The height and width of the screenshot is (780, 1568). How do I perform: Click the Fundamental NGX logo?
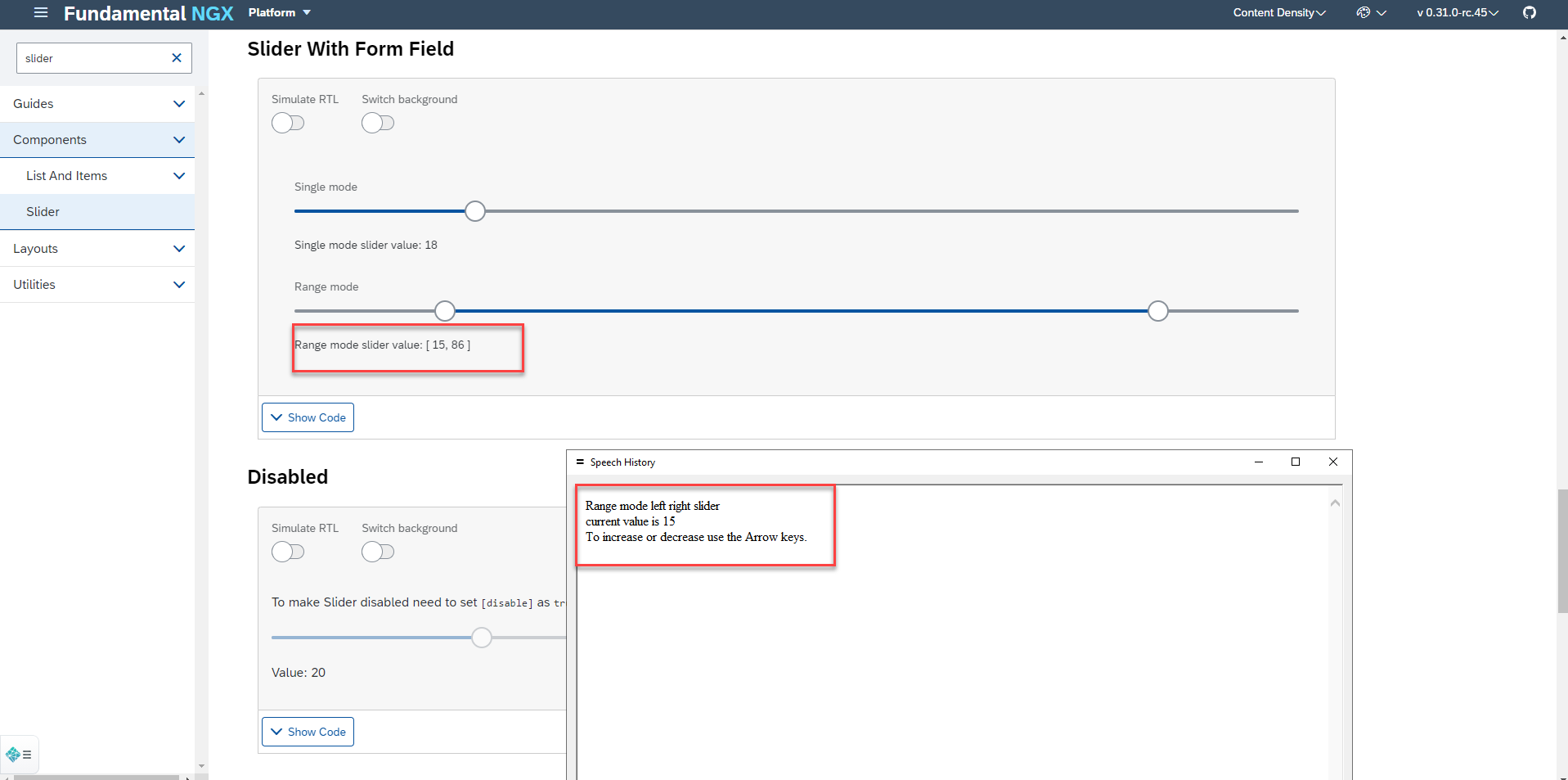coord(148,13)
